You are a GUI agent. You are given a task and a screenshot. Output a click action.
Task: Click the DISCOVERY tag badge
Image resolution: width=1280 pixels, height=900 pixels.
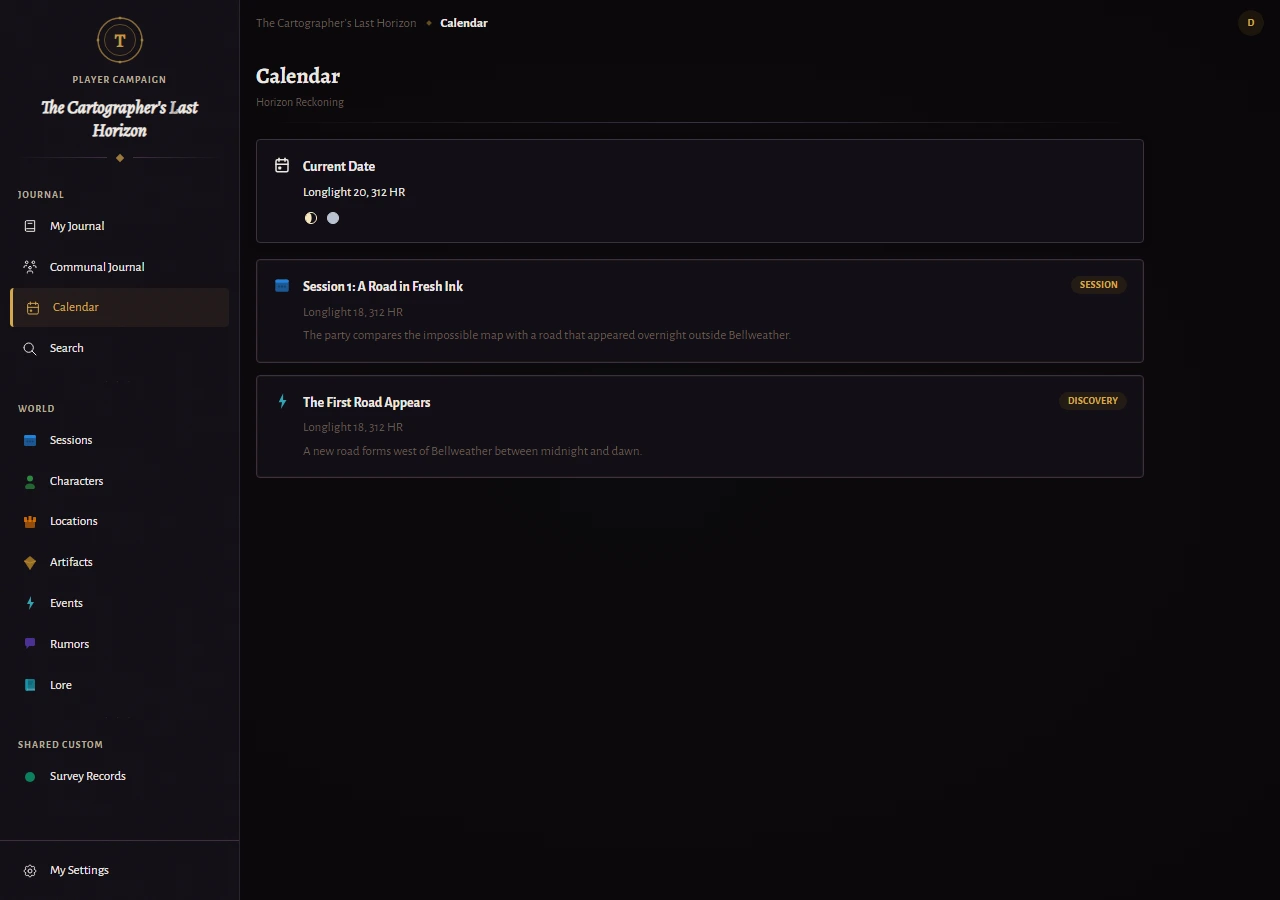click(x=1093, y=401)
